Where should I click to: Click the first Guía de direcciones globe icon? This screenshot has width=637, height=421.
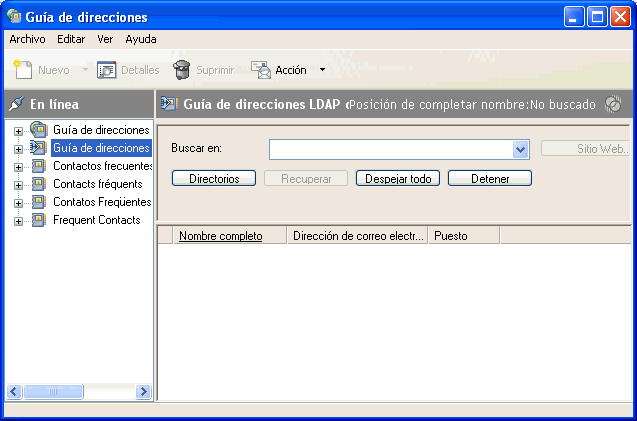[x=39, y=130]
